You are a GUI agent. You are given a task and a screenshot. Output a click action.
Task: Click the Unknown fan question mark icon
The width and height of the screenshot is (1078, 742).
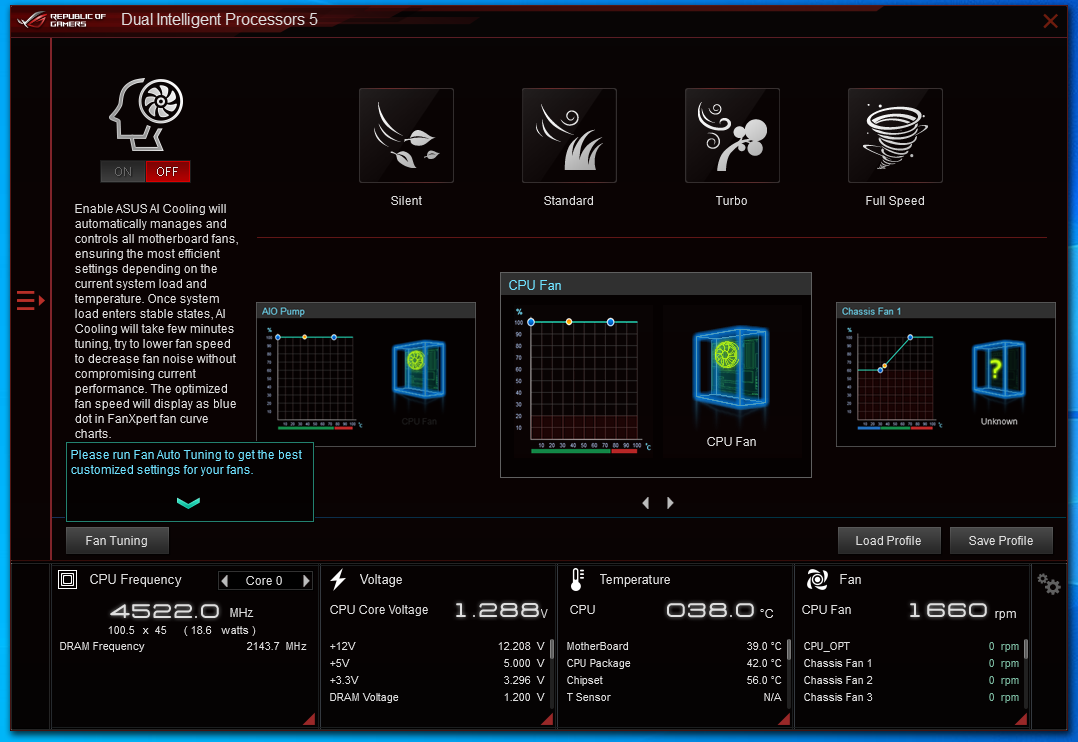tap(998, 369)
